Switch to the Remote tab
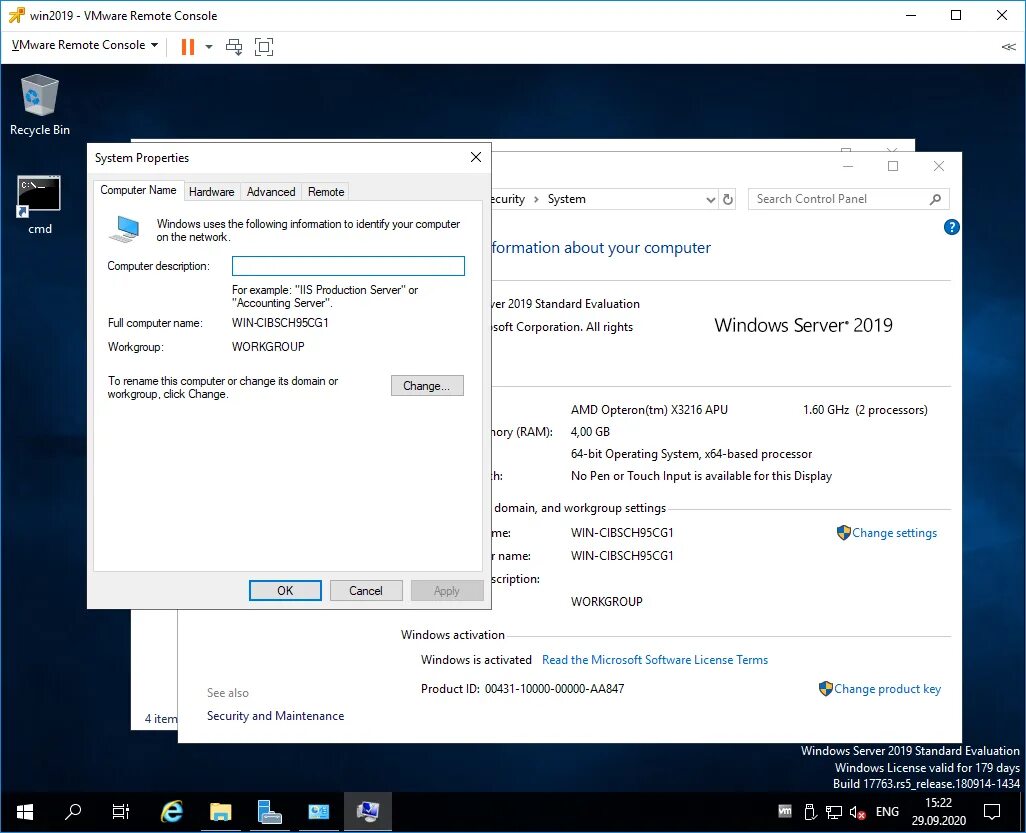The width and height of the screenshot is (1026, 833). [325, 191]
